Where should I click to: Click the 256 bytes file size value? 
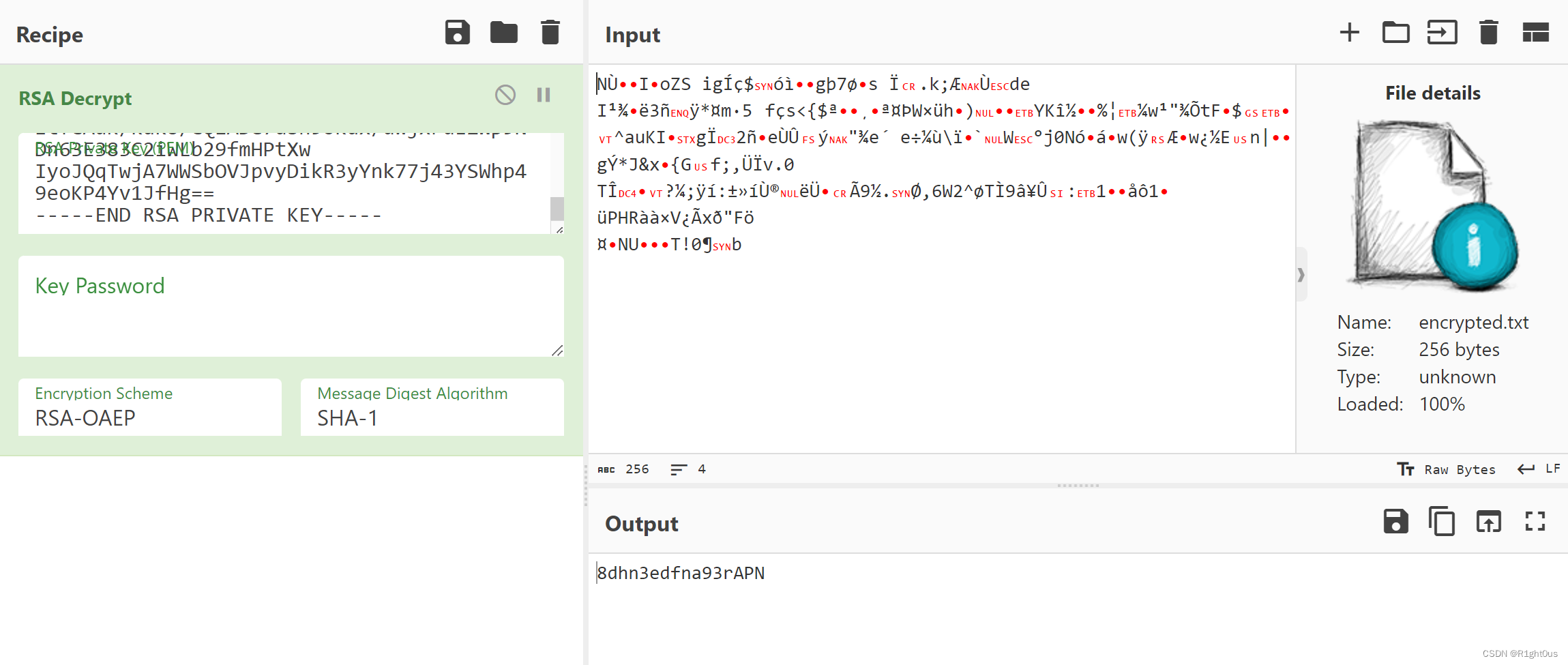tap(1459, 349)
